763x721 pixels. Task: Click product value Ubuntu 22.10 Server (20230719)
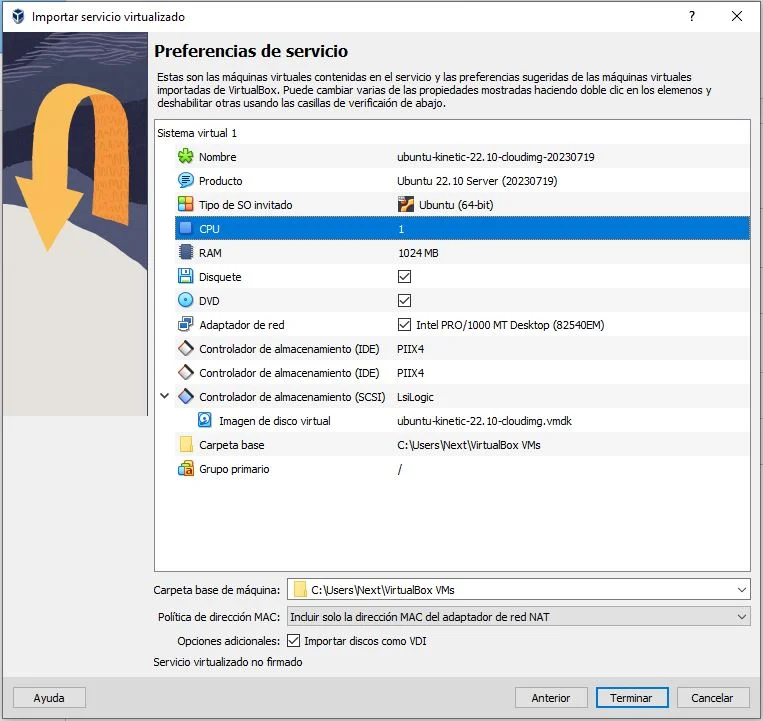[477, 181]
